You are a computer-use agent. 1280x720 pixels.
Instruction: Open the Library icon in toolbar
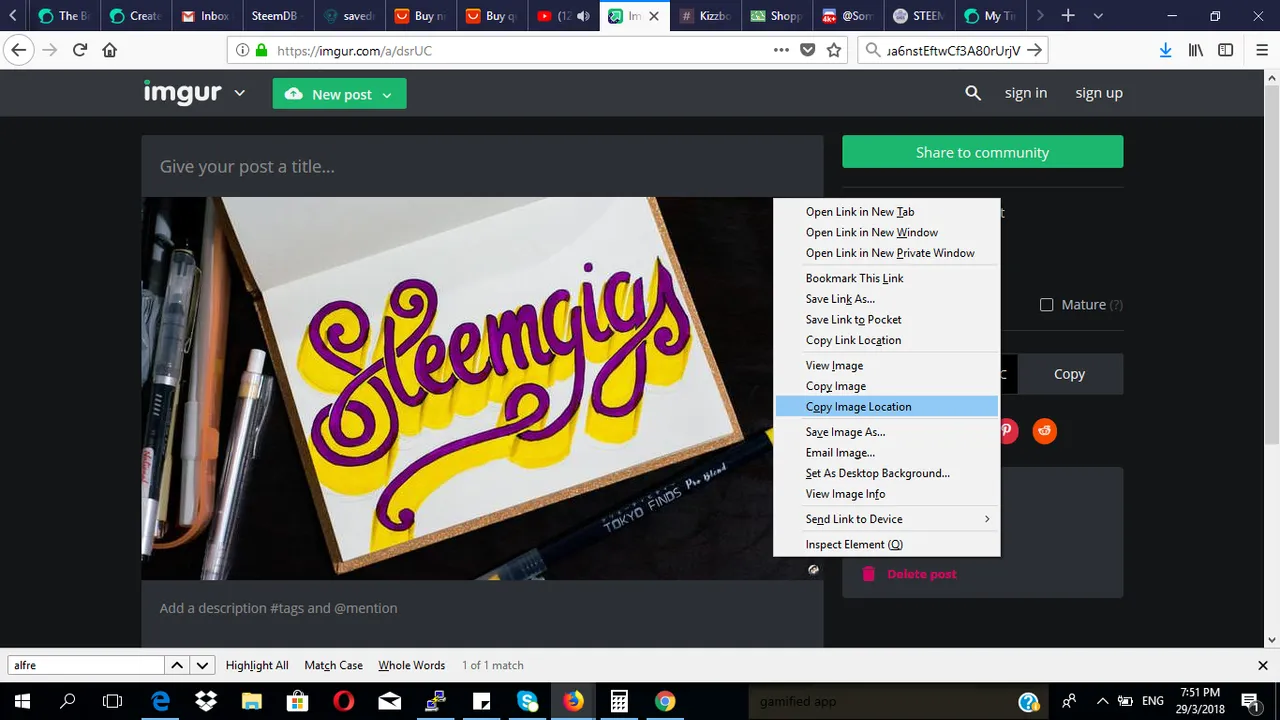point(1195,50)
